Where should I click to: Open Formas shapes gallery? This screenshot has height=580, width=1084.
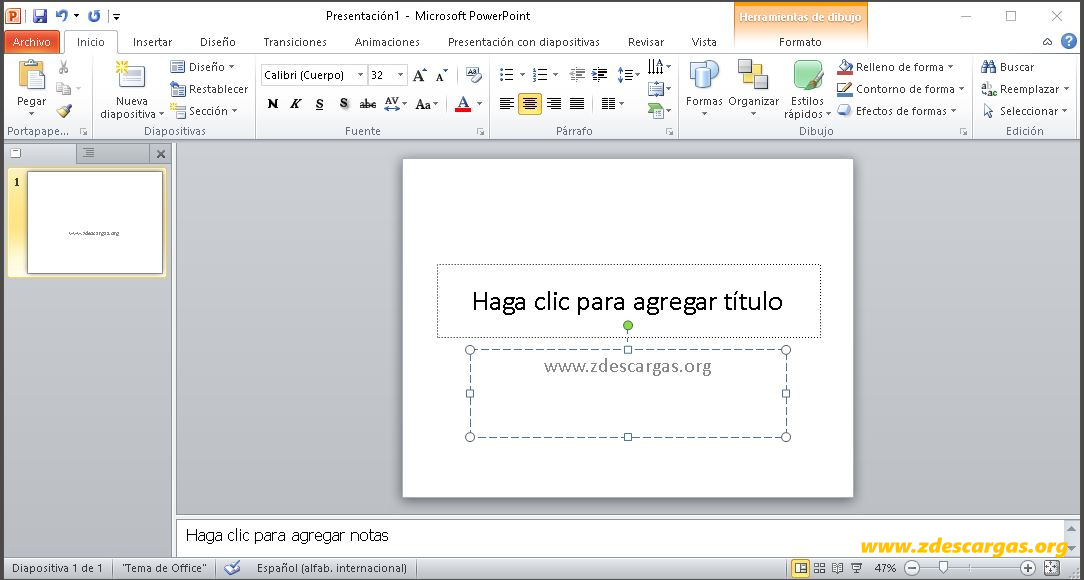704,87
